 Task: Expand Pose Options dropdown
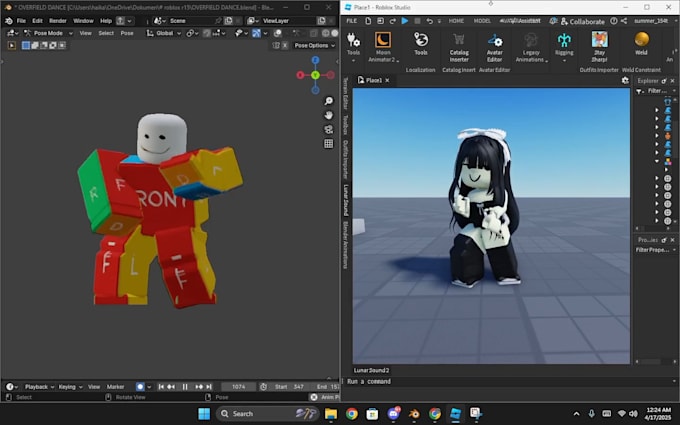point(314,45)
